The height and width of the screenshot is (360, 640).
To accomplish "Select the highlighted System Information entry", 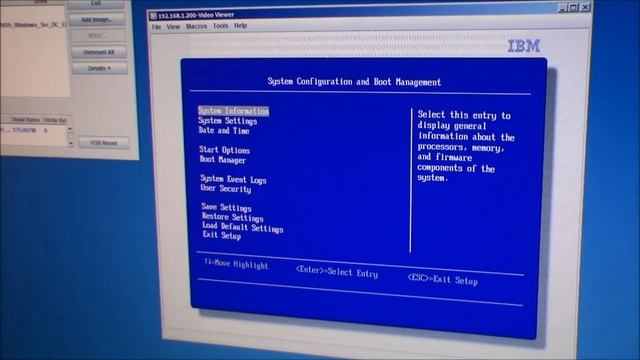I will coord(233,111).
